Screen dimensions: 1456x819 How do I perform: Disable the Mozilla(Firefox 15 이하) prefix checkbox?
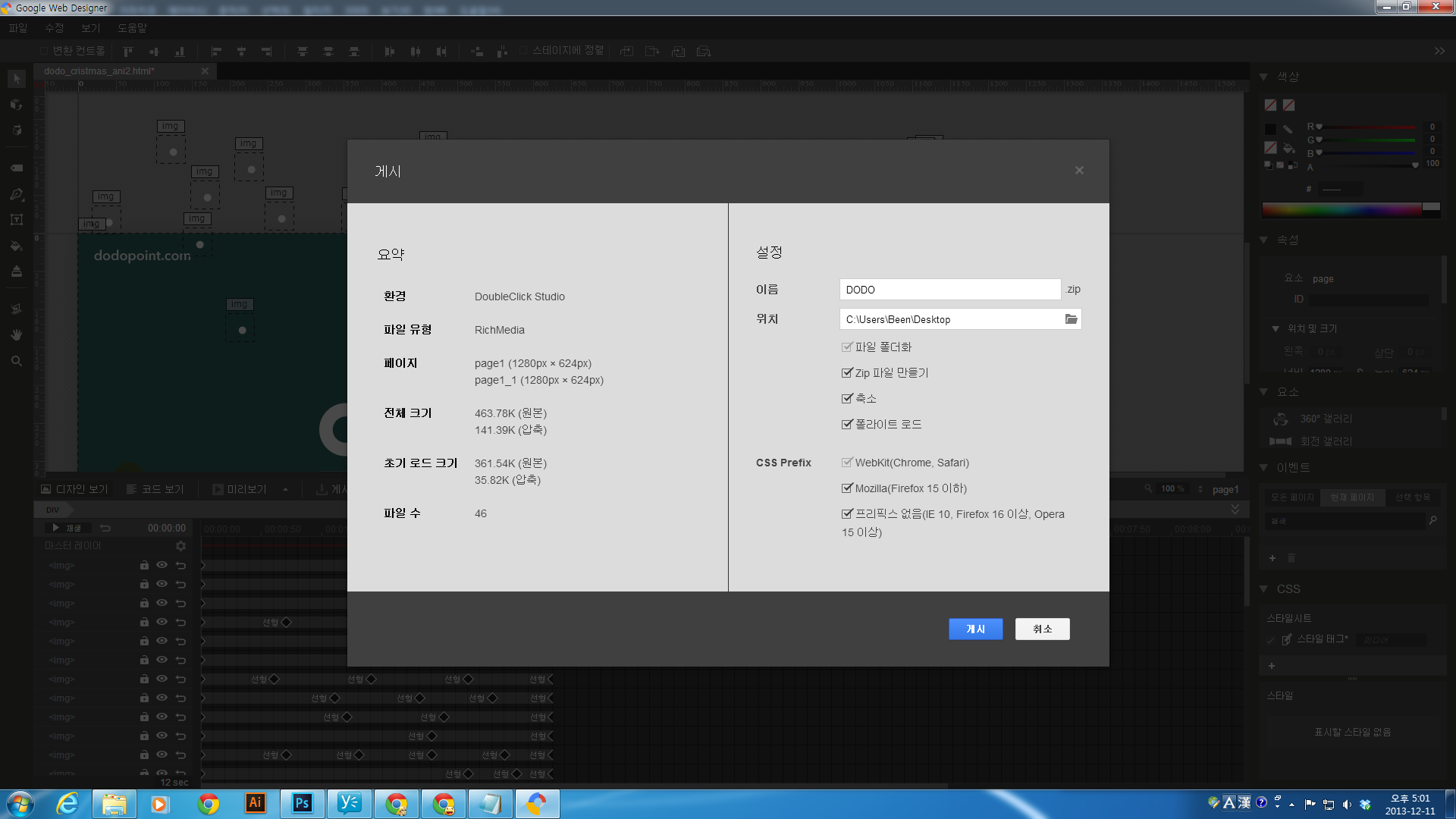pyautogui.click(x=847, y=488)
